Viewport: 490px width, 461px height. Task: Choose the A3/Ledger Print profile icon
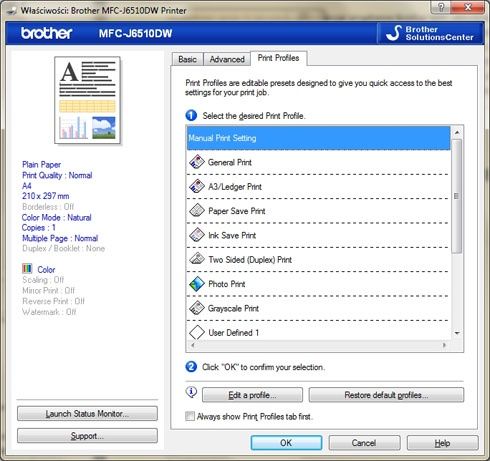coord(197,186)
